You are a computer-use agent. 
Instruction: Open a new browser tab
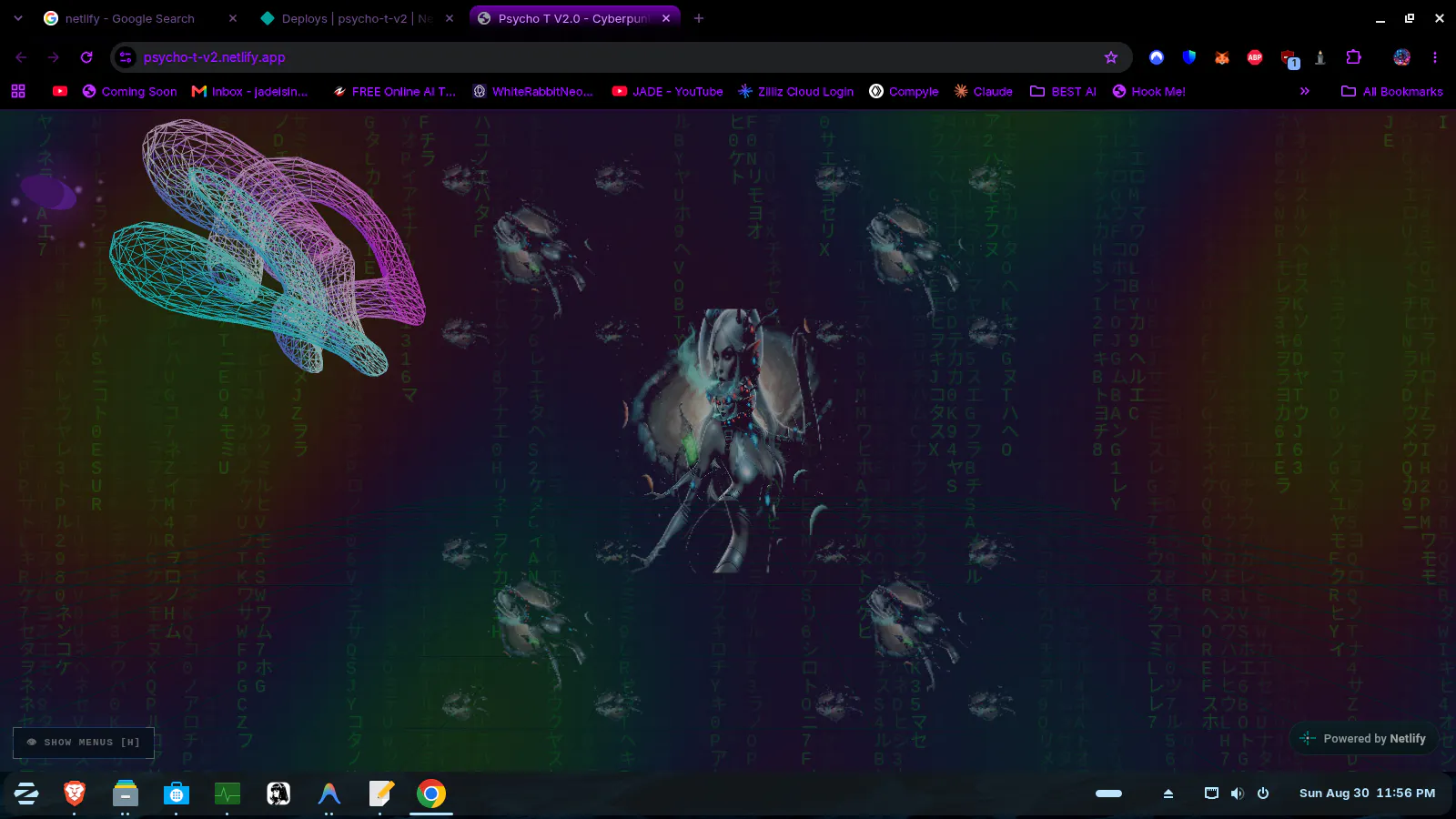(699, 18)
